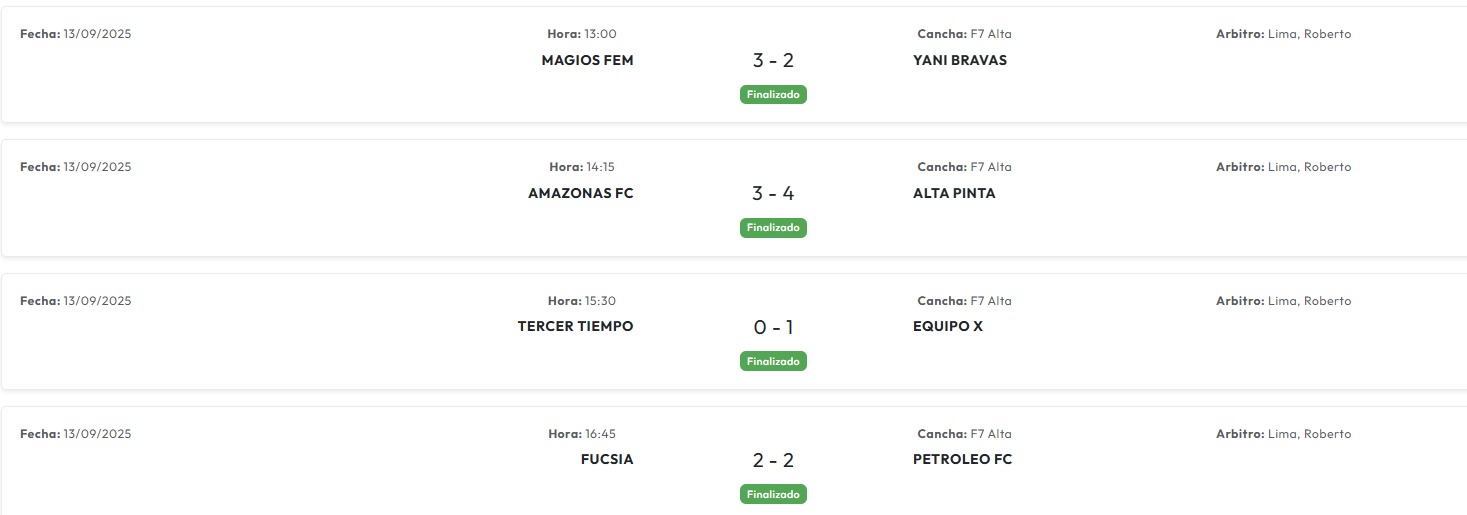Select the PETROLEO FC team
Image resolution: width=1467 pixels, height=515 pixels.
click(962, 460)
